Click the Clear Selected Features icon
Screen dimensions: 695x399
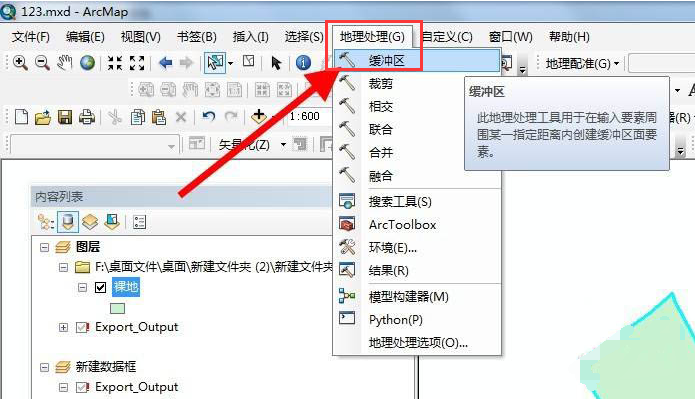tap(249, 61)
